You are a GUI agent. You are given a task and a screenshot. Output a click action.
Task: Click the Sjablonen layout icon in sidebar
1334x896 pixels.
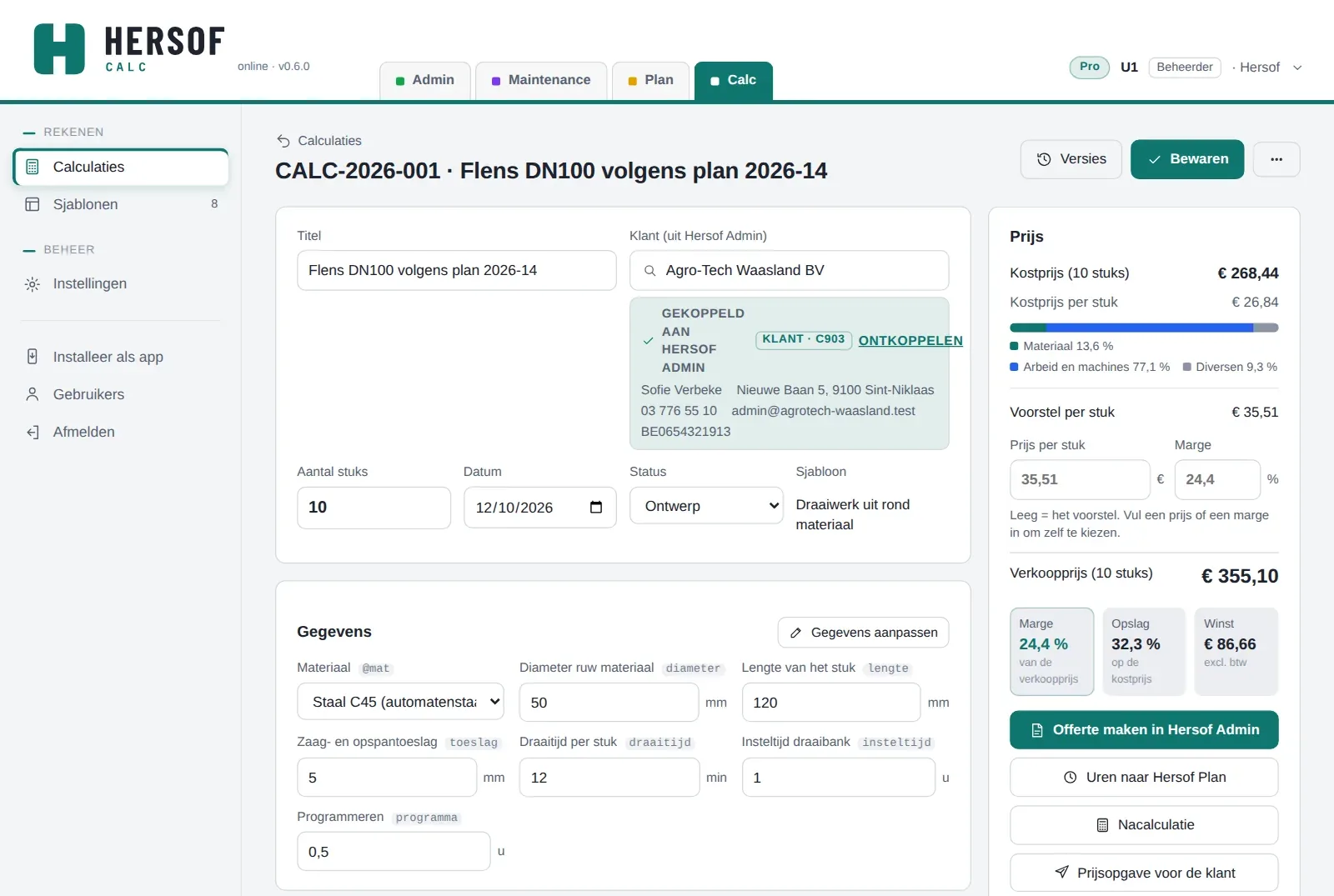(x=33, y=204)
